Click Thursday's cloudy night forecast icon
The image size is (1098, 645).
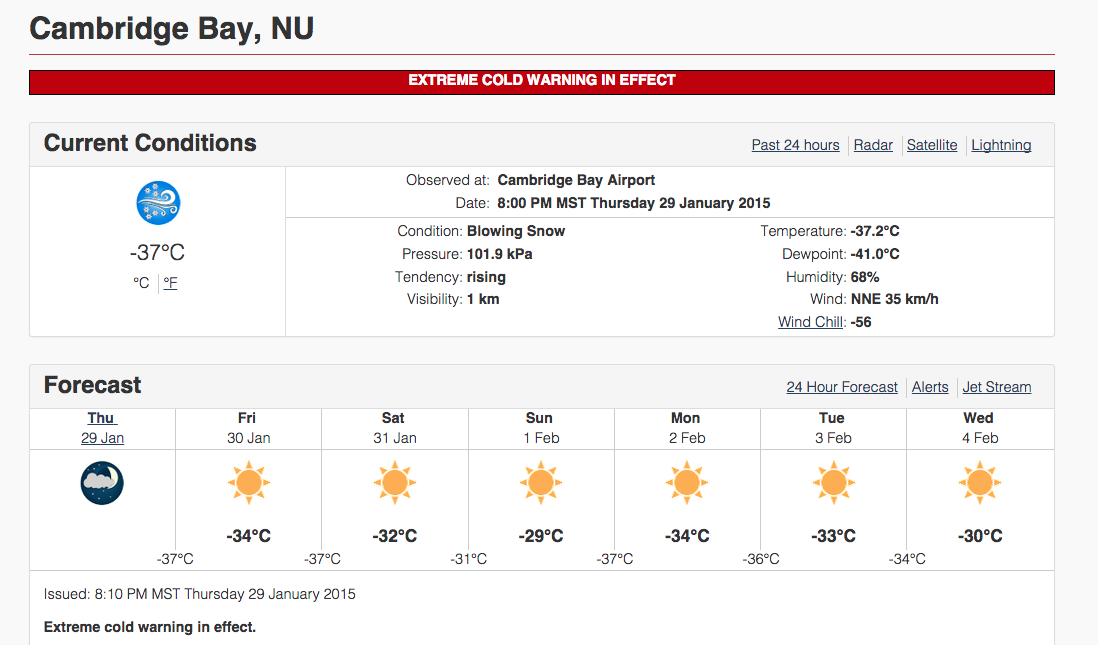point(102,483)
